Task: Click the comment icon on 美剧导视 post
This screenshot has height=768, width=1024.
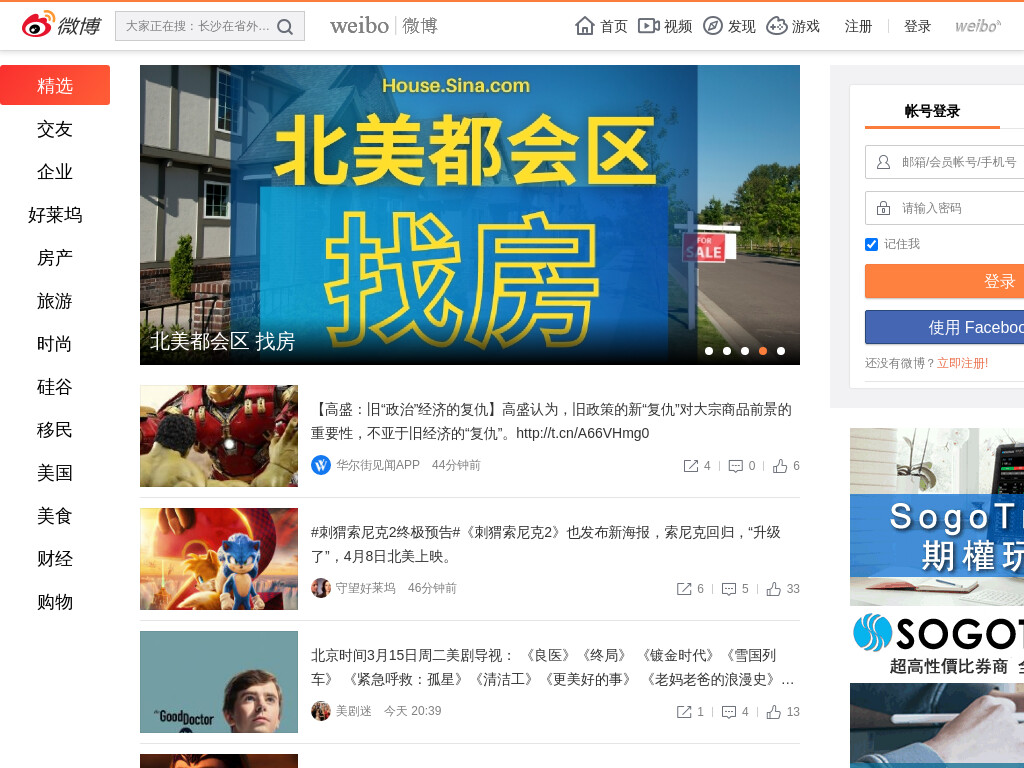Action: pyautogui.click(x=729, y=711)
